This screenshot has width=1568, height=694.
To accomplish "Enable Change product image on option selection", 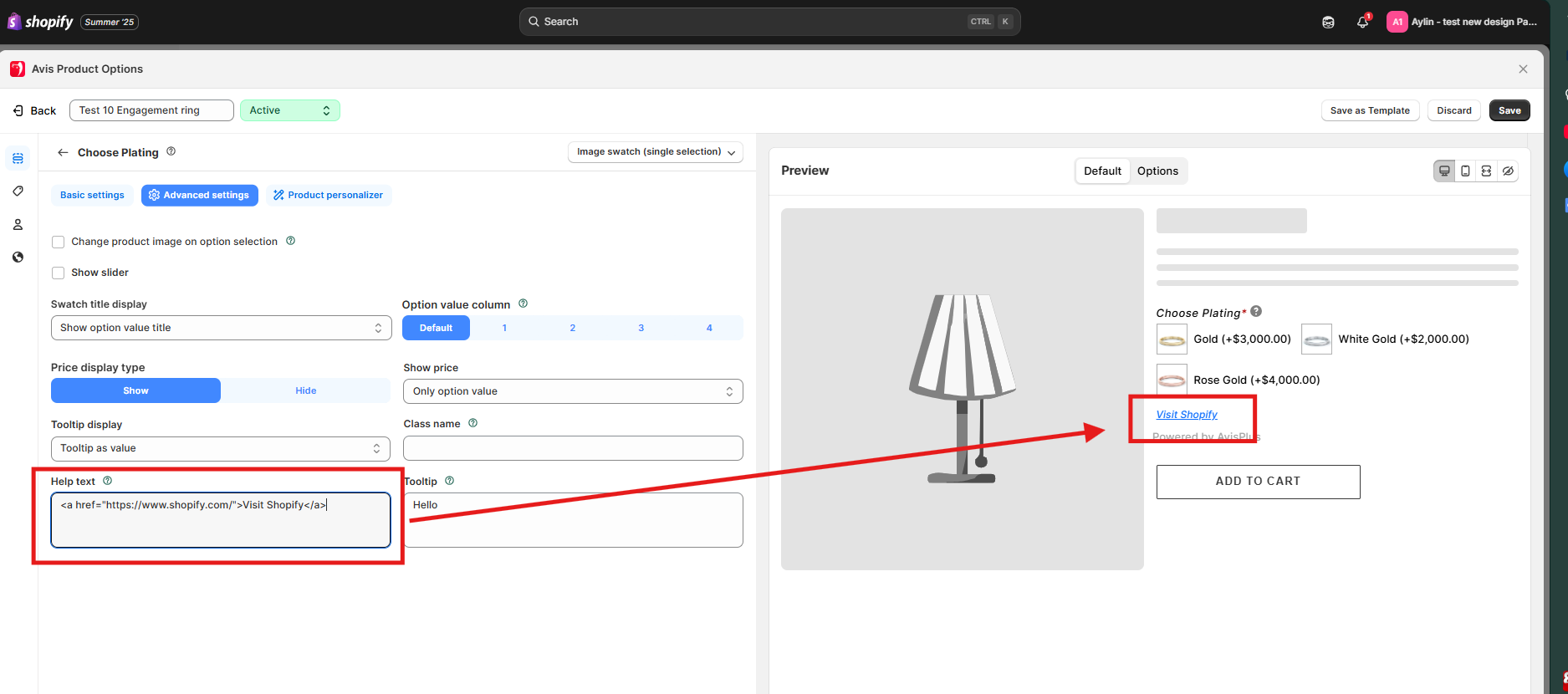I will coord(59,242).
